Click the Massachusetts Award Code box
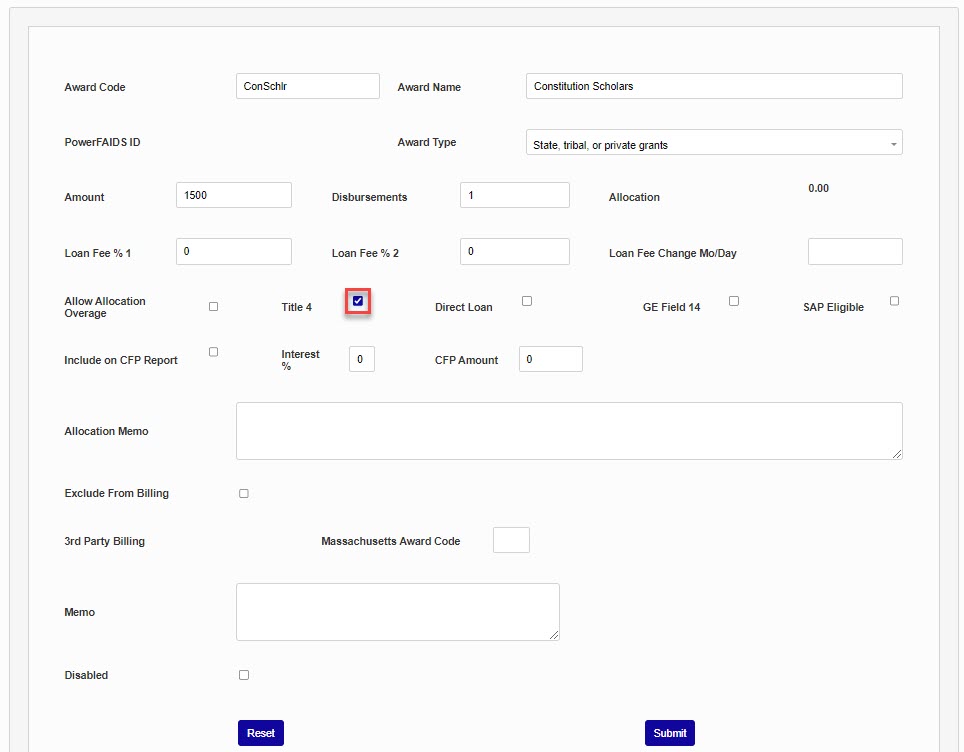This screenshot has height=752, width=964. tap(511, 540)
